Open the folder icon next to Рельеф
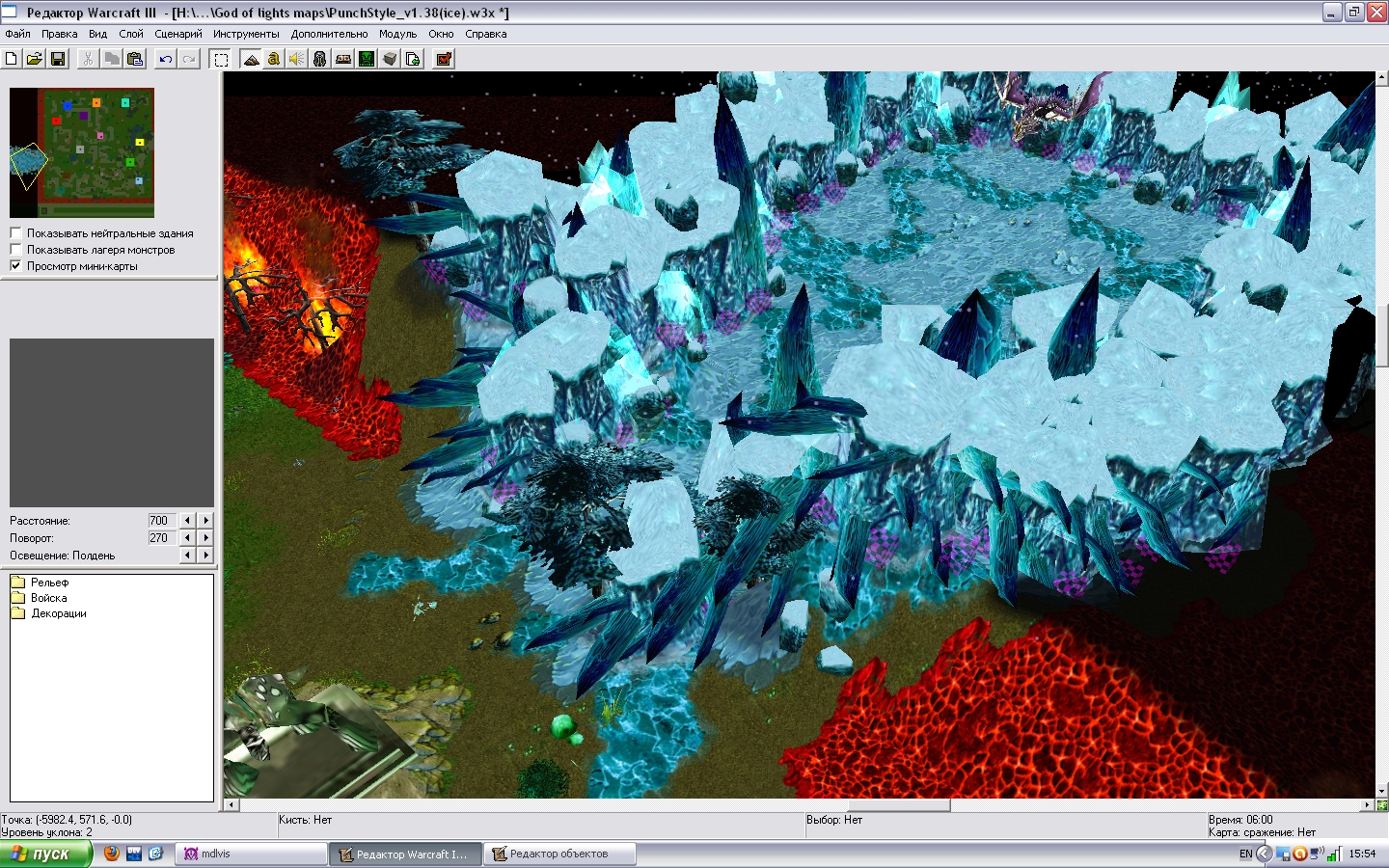1389x868 pixels. point(17,583)
